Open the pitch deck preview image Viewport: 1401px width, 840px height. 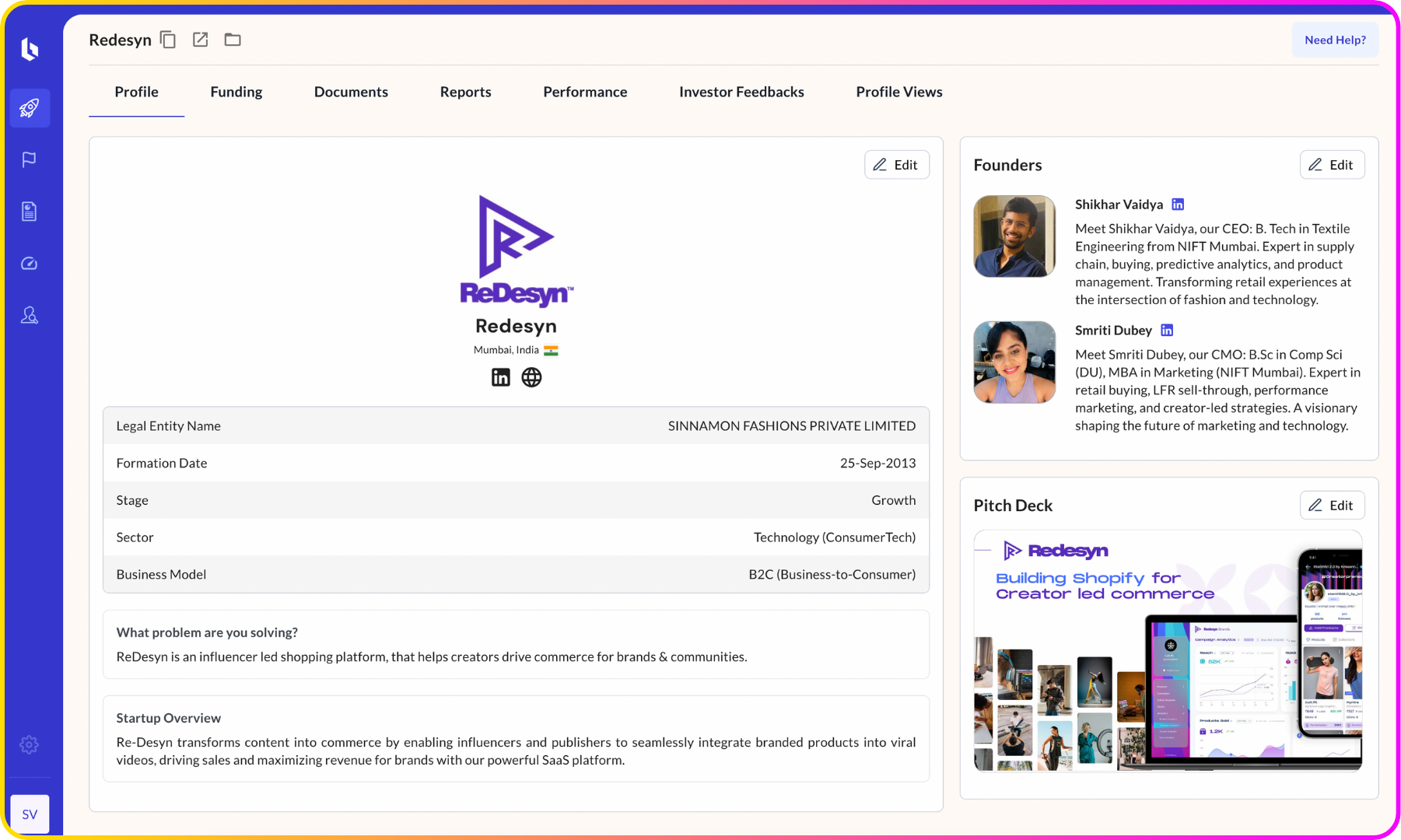[x=1168, y=651]
